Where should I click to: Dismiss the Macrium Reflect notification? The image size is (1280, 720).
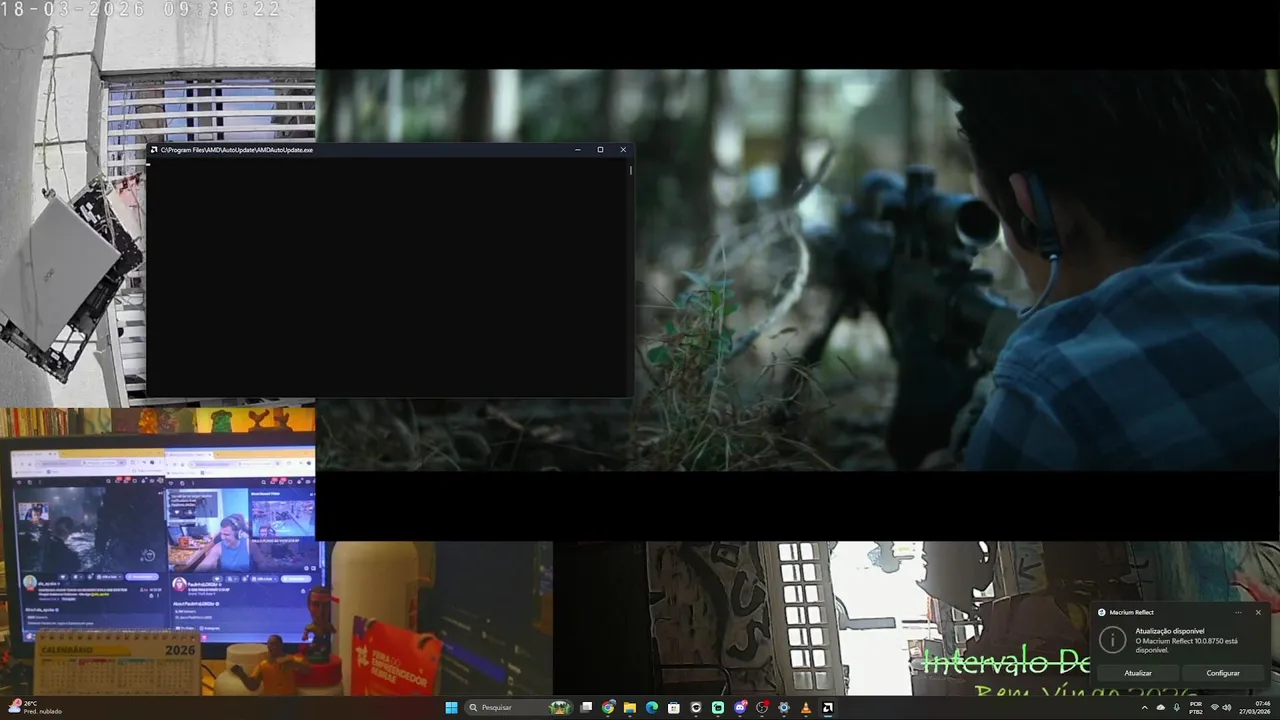tap(1258, 612)
